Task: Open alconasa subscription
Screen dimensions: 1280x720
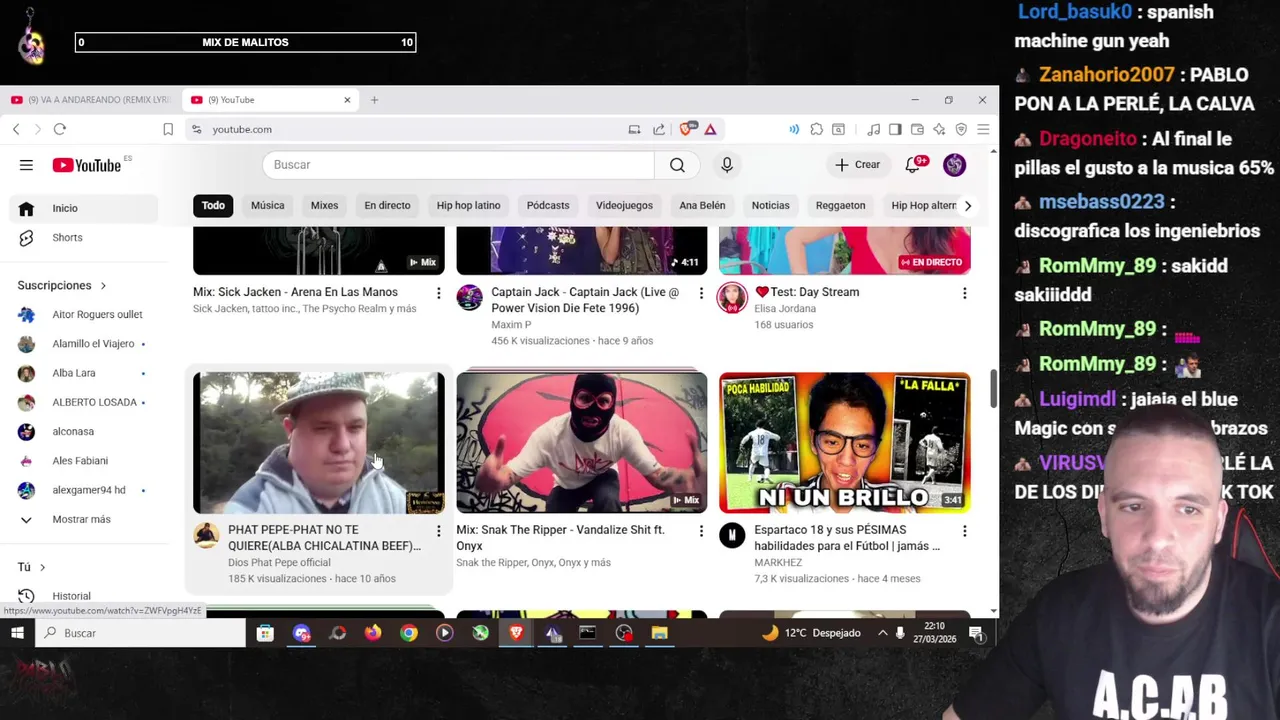Action: [85, 431]
